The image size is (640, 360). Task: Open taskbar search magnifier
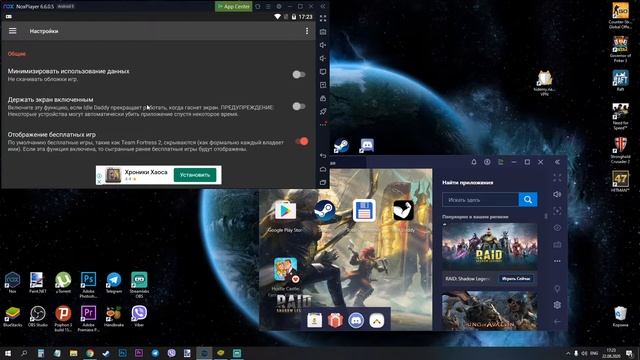(24, 353)
